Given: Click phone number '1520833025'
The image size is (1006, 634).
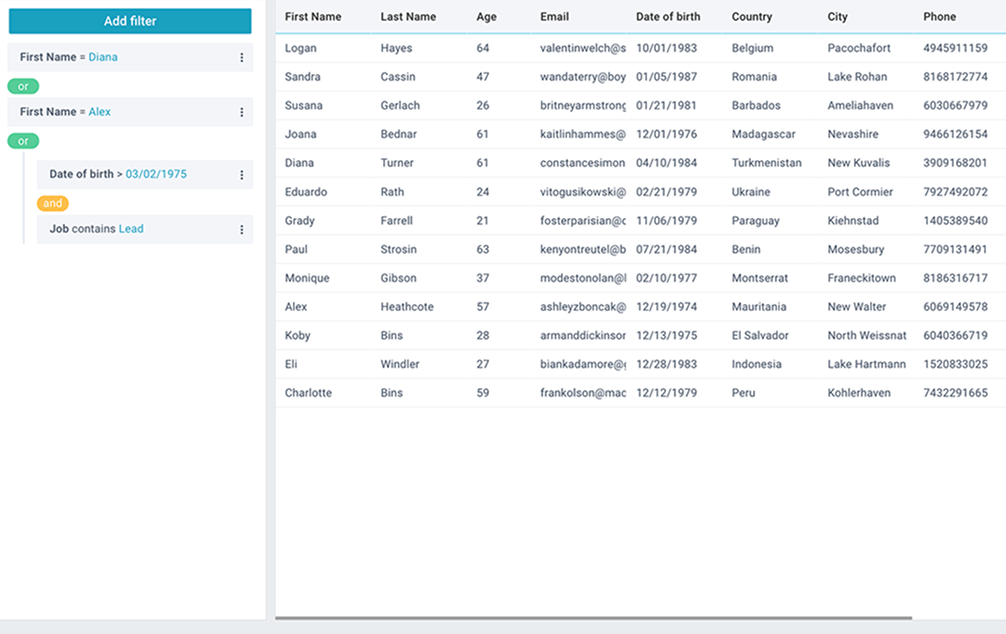Looking at the screenshot, I should (955, 364).
